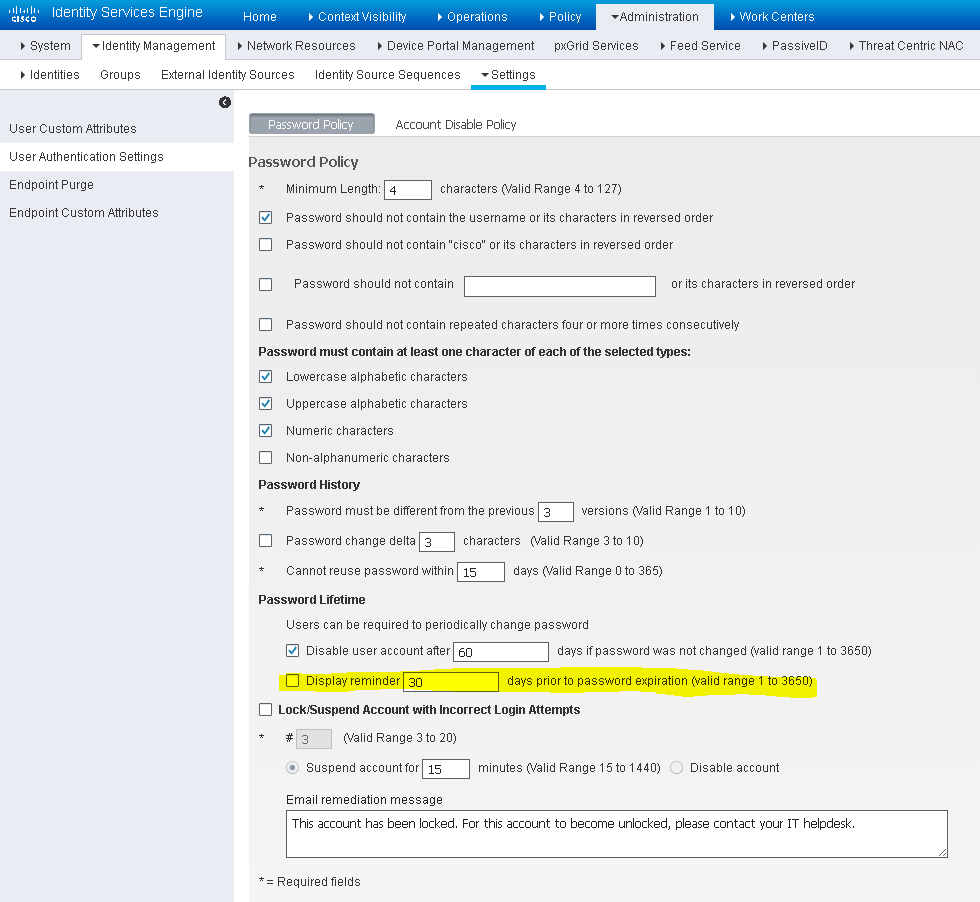Expand PassiveID submenu
980x902 pixels.
794,46
